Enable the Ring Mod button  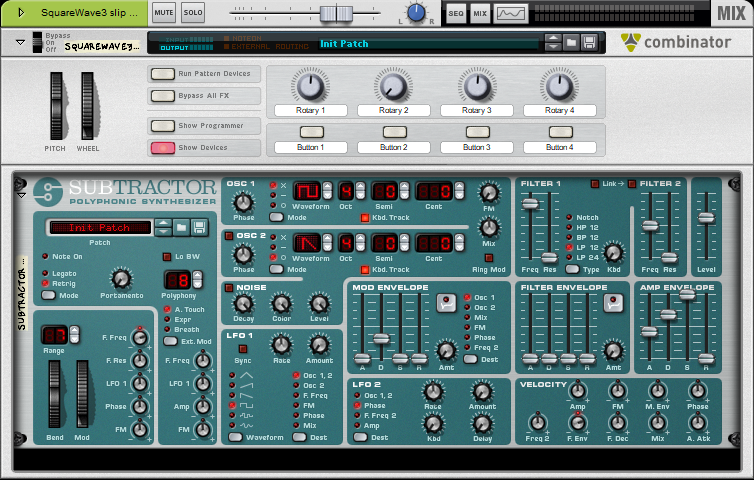click(x=489, y=258)
